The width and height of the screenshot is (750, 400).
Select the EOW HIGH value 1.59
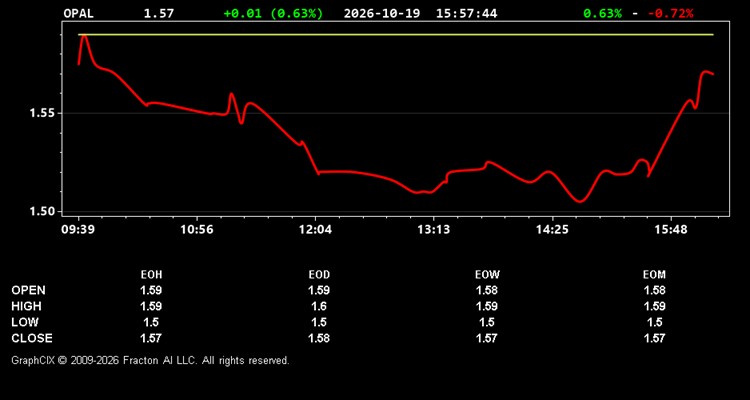[x=487, y=306]
